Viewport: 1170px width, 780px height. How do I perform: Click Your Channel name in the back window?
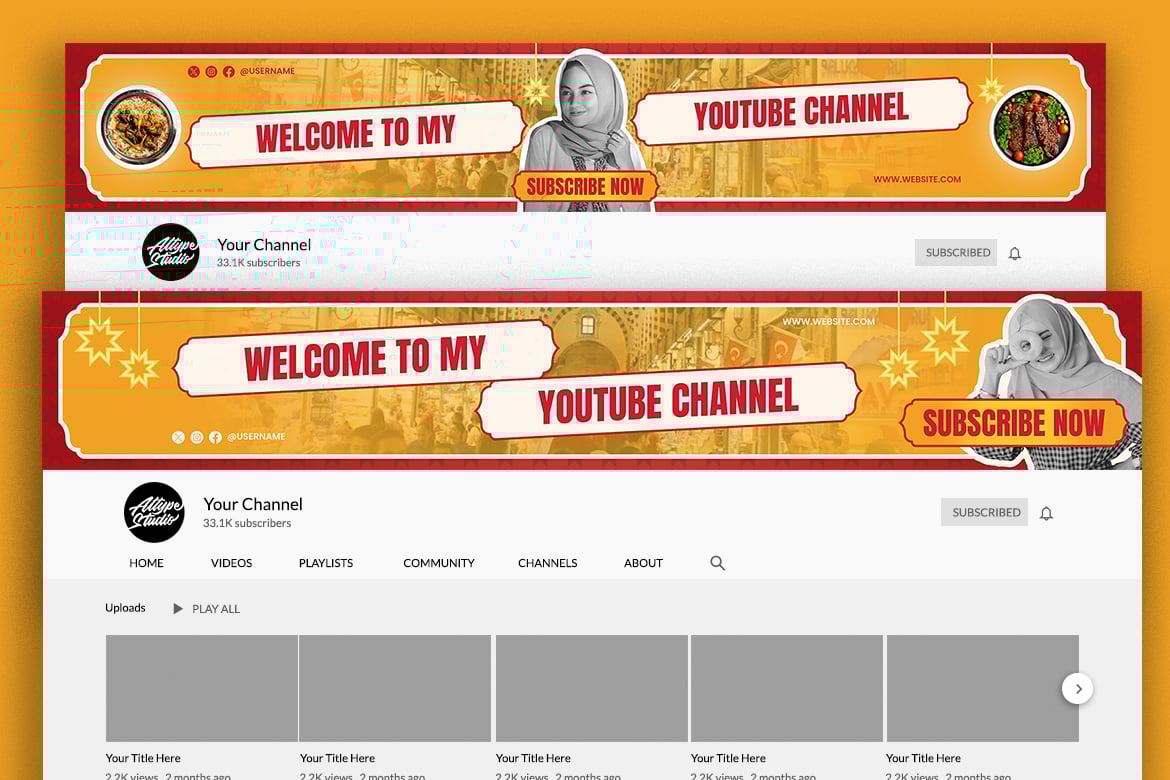(x=264, y=245)
